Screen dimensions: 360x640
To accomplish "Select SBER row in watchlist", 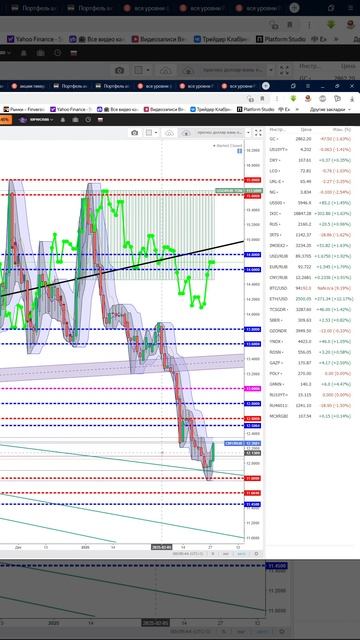I will click(x=310, y=320).
